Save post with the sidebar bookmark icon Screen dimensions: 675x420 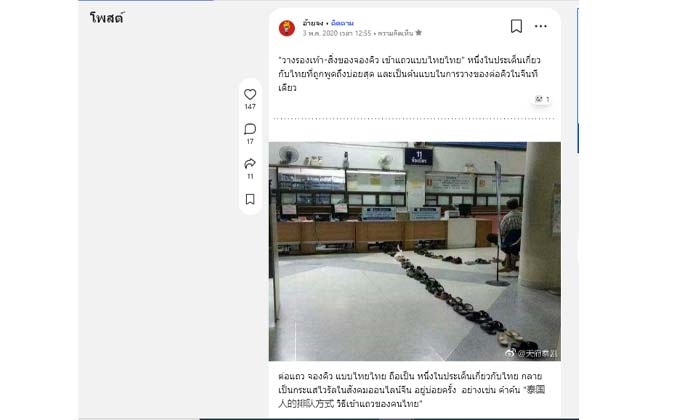(x=250, y=199)
